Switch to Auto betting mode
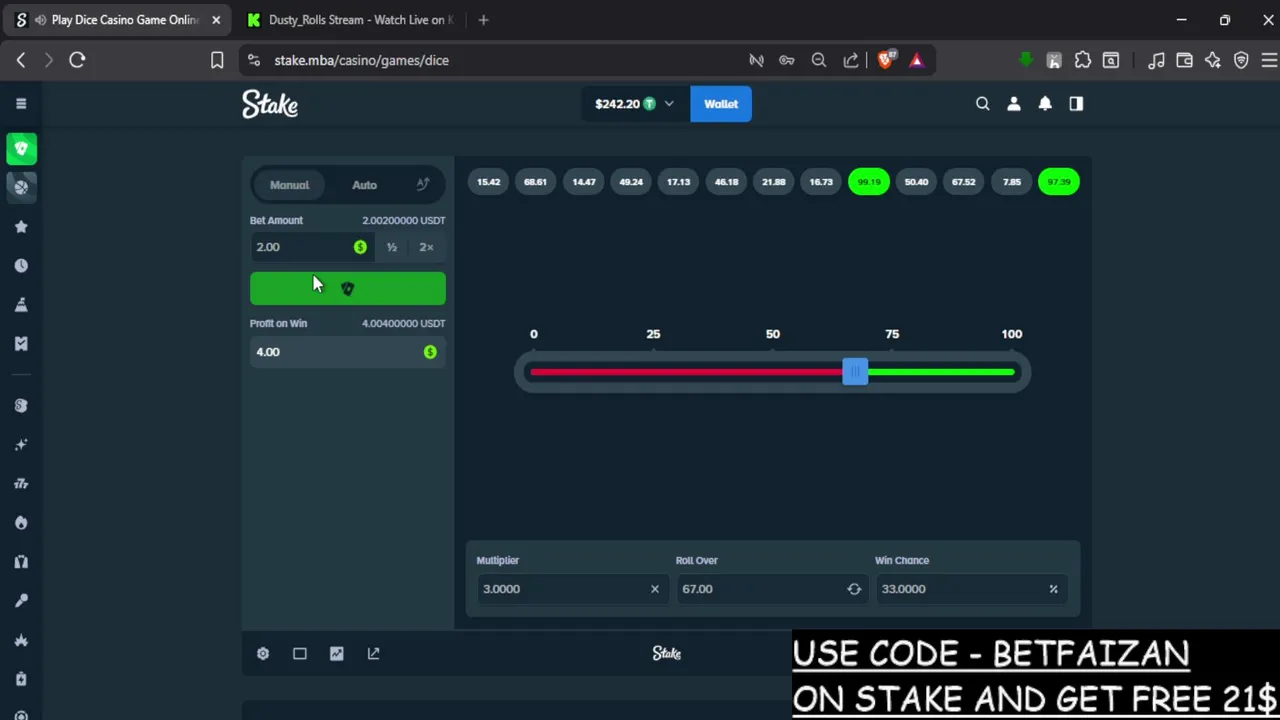 click(x=364, y=184)
